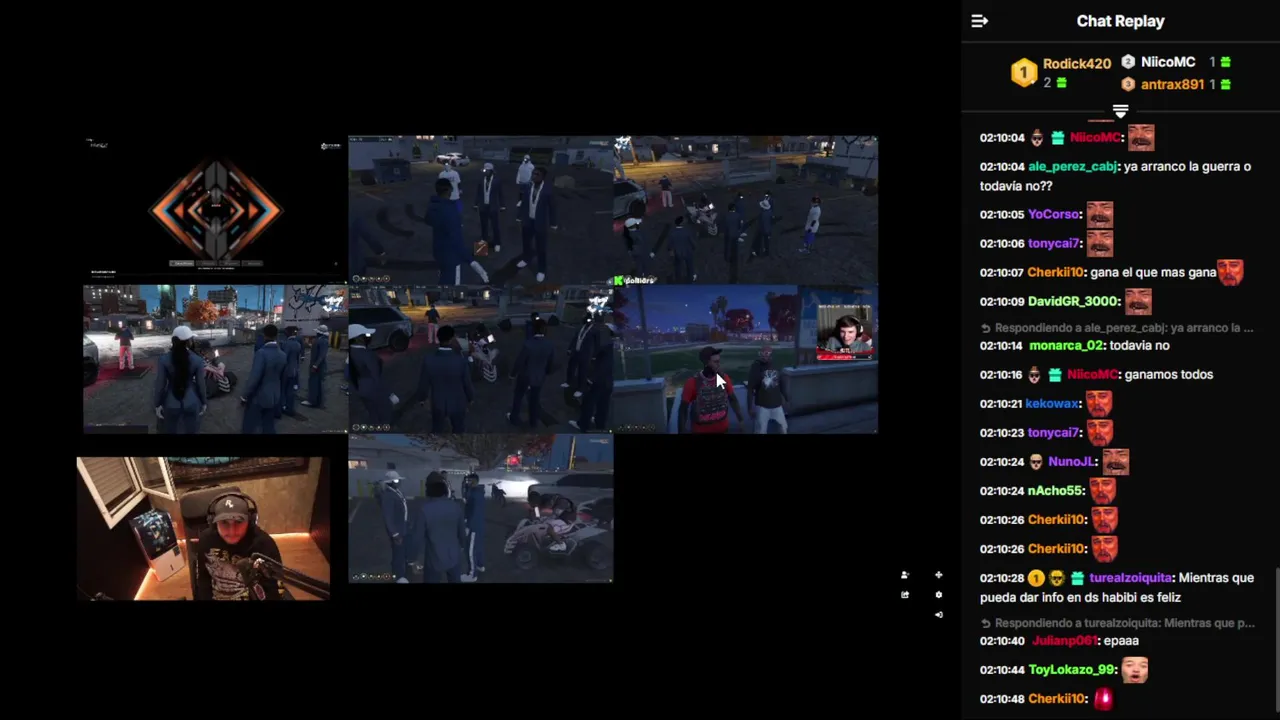Open the share icon below the add-user icon
Screen dimensions: 1280x720
click(904, 595)
